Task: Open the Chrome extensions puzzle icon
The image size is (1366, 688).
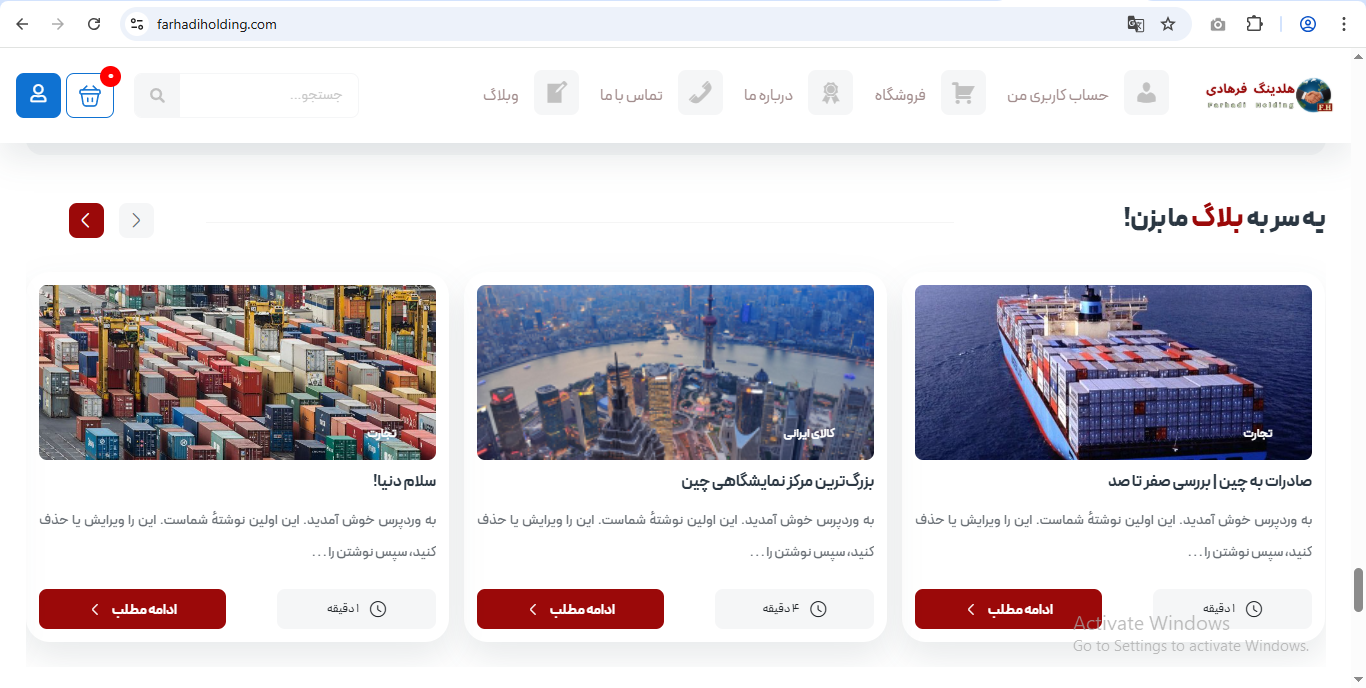Action: coord(1254,24)
